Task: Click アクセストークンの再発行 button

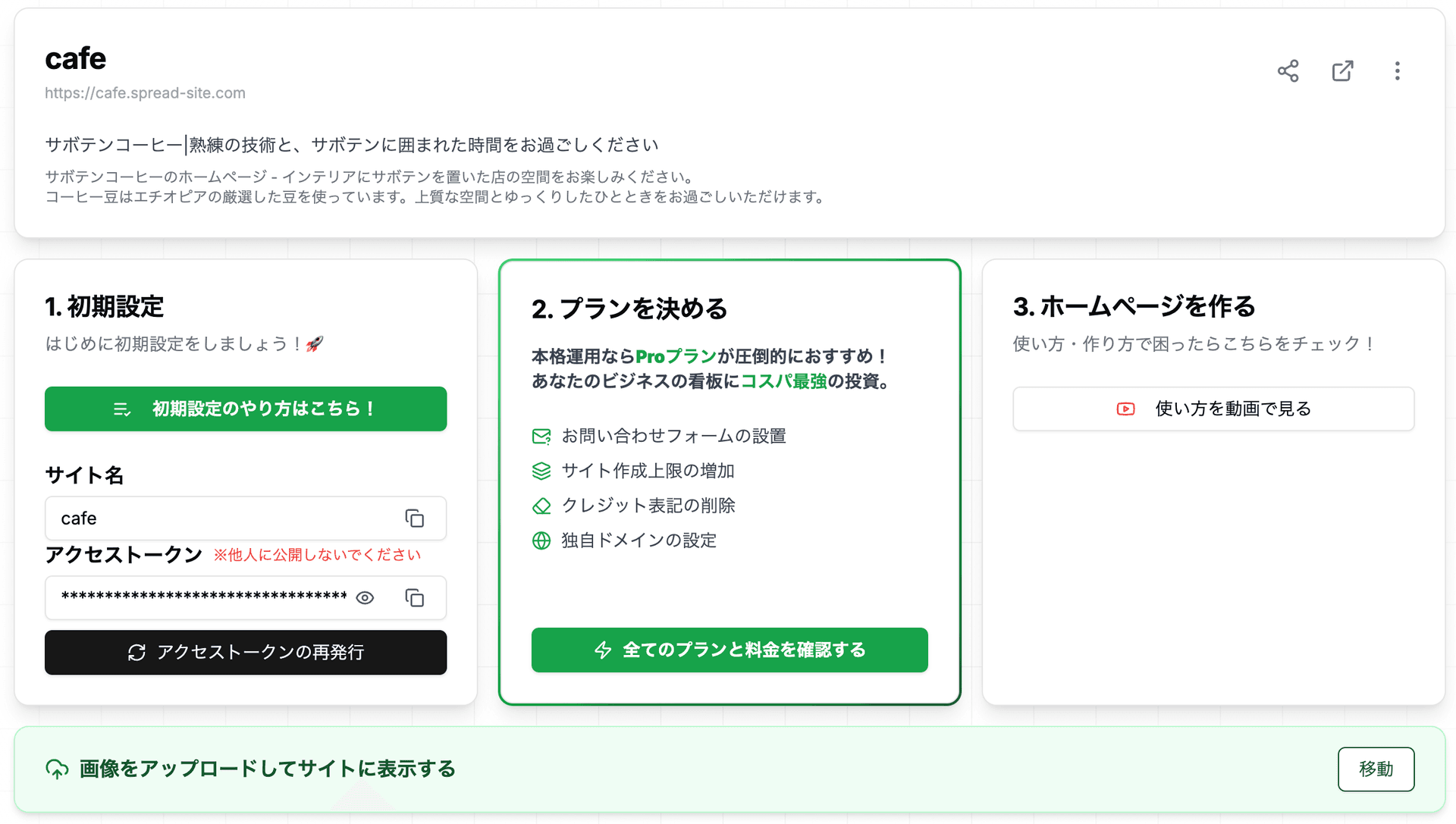Action: click(x=245, y=653)
